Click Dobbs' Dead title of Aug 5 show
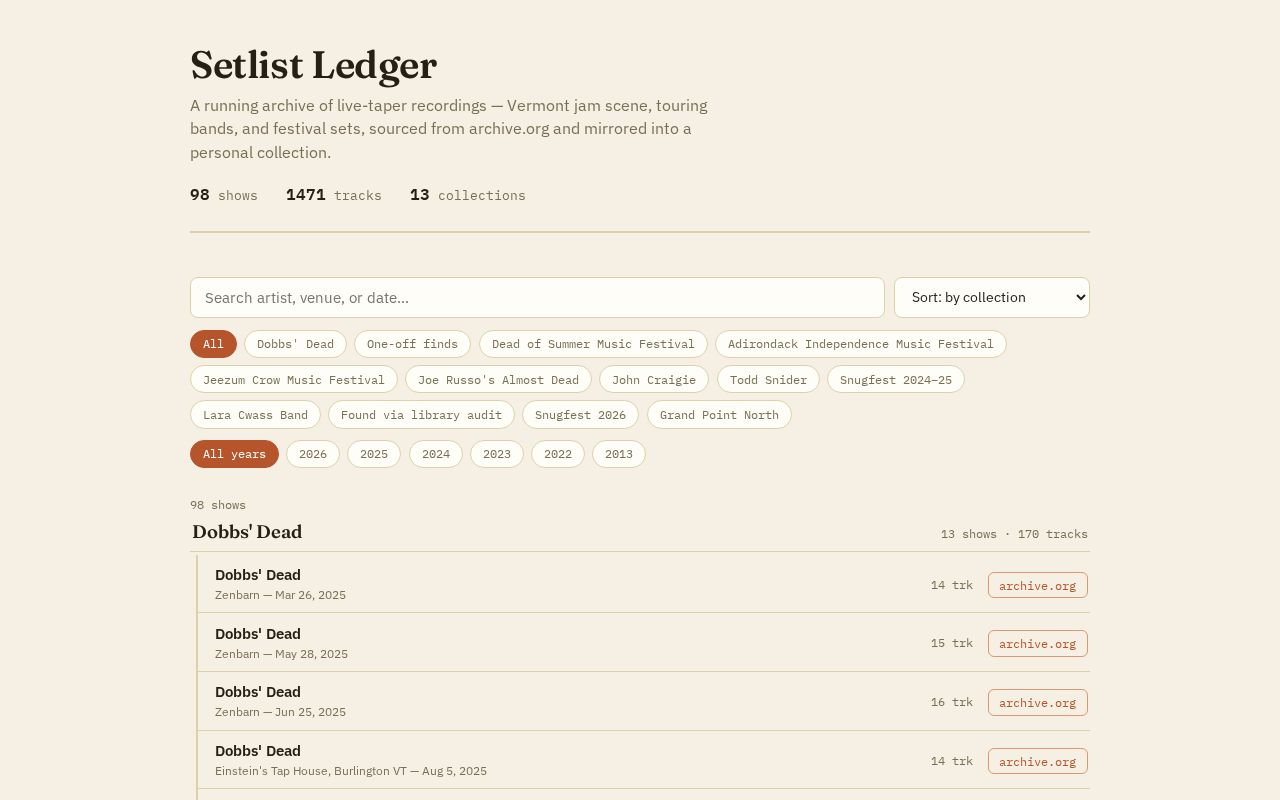This screenshot has height=800, width=1280. [x=258, y=751]
